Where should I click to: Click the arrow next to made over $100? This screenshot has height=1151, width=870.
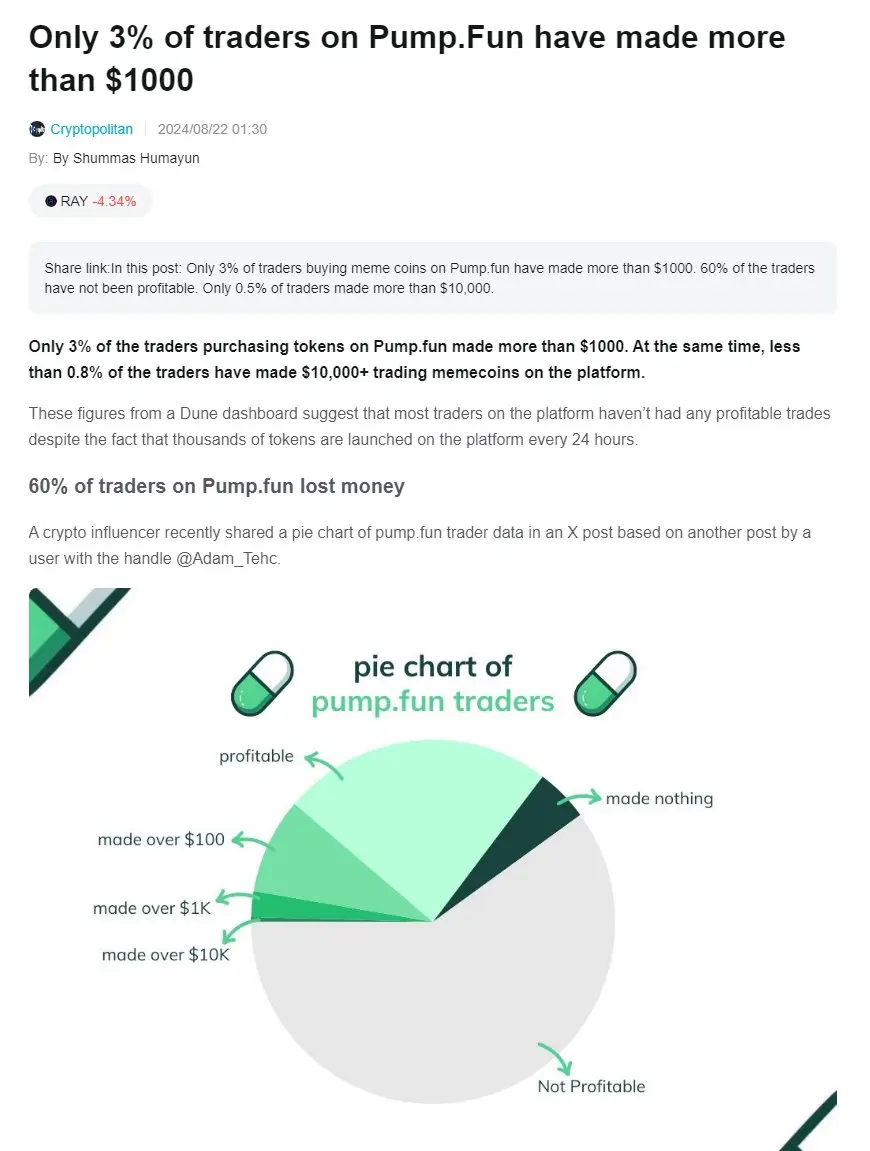(x=253, y=843)
